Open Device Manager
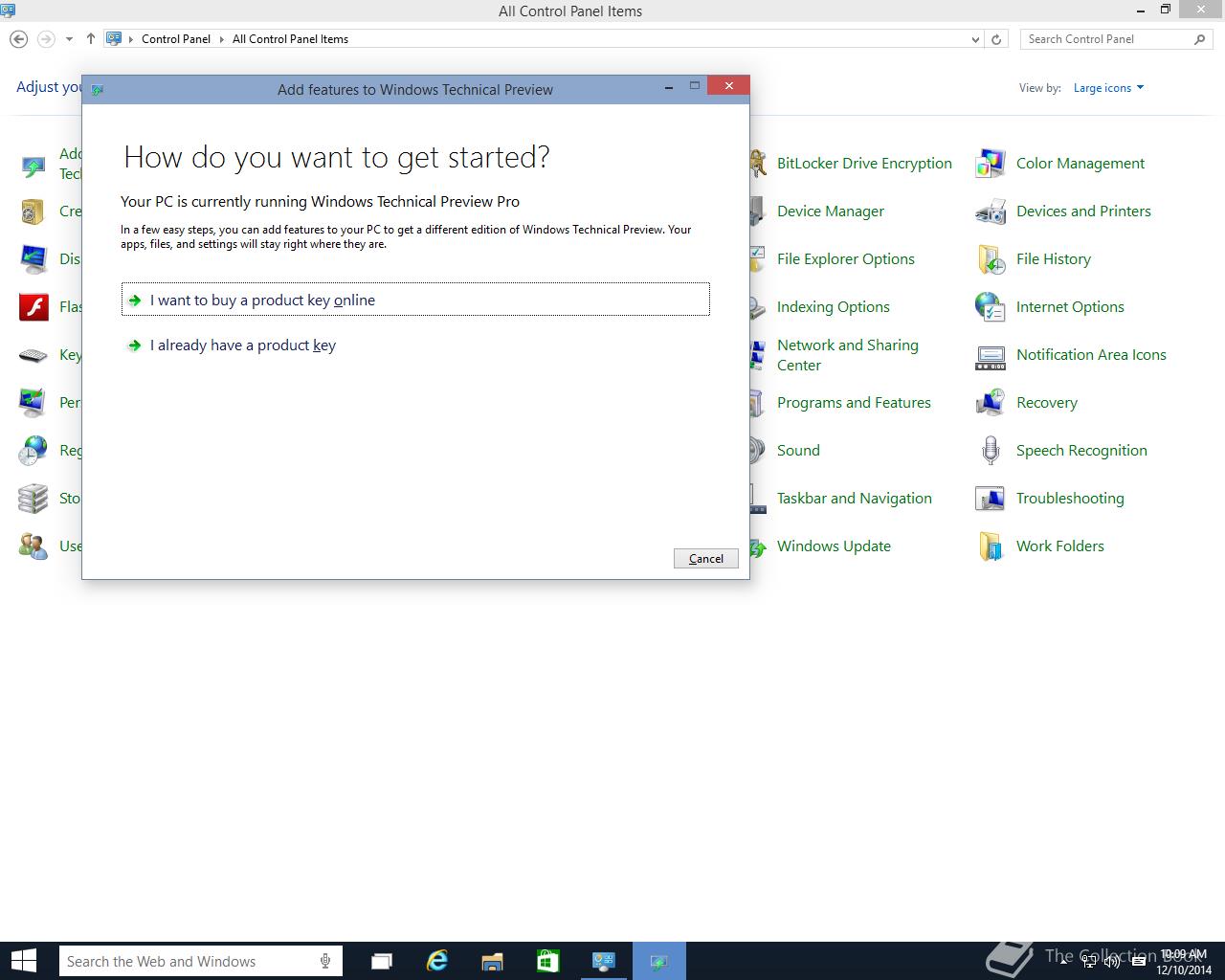Viewport: 1225px width, 980px height. pos(830,212)
